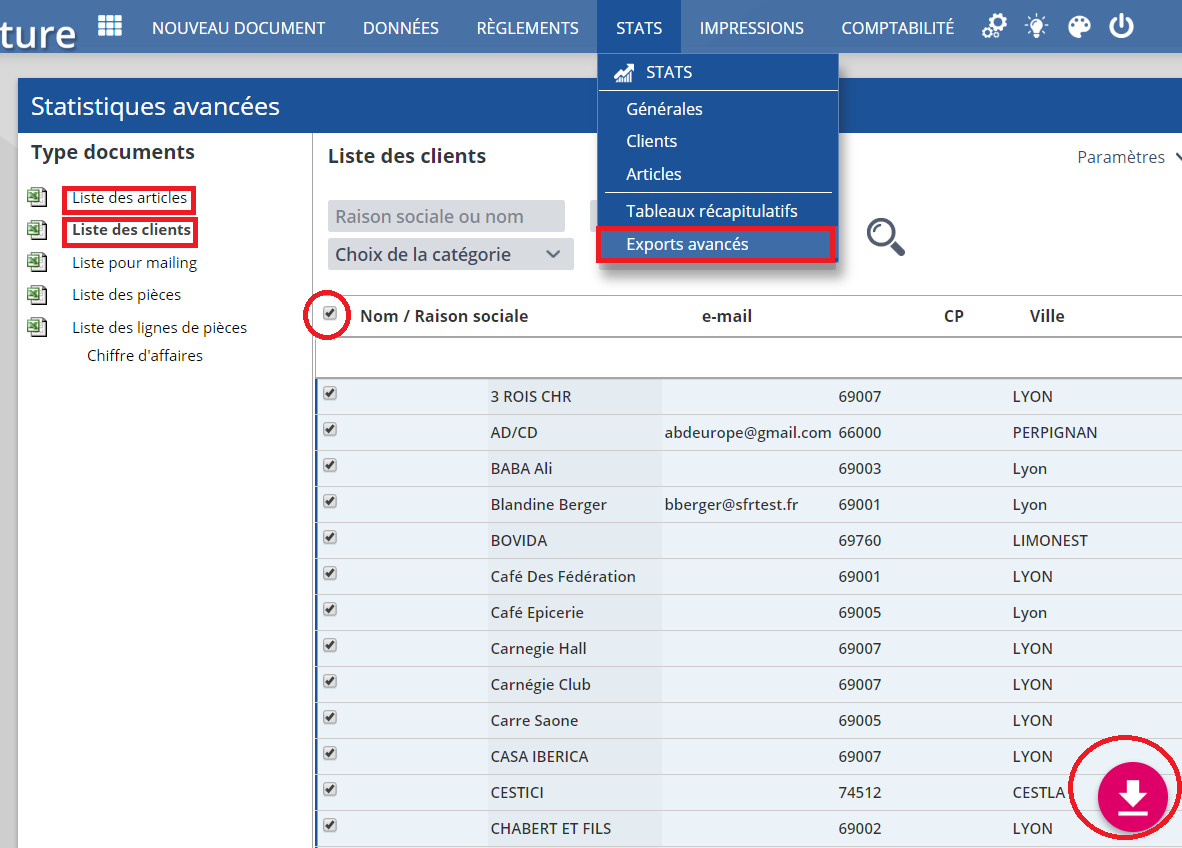Click the STATS chart icon in dropdown
Screen dimensions: 1182x848
click(x=623, y=72)
